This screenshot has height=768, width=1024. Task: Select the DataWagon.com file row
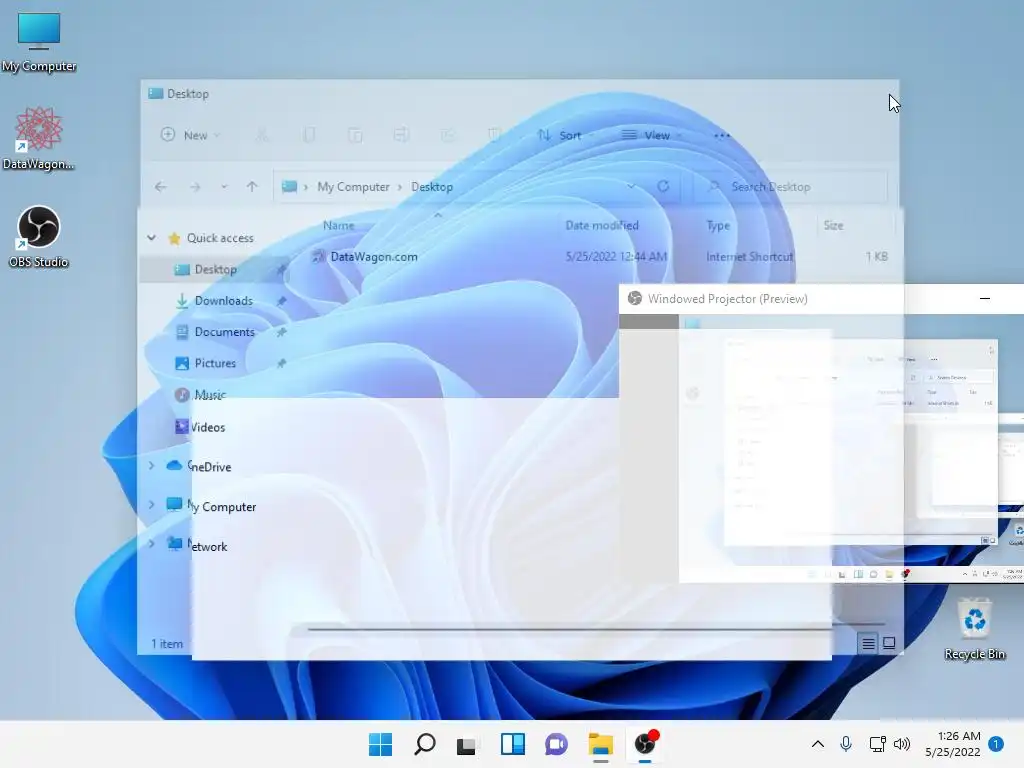pyautogui.click(x=598, y=257)
